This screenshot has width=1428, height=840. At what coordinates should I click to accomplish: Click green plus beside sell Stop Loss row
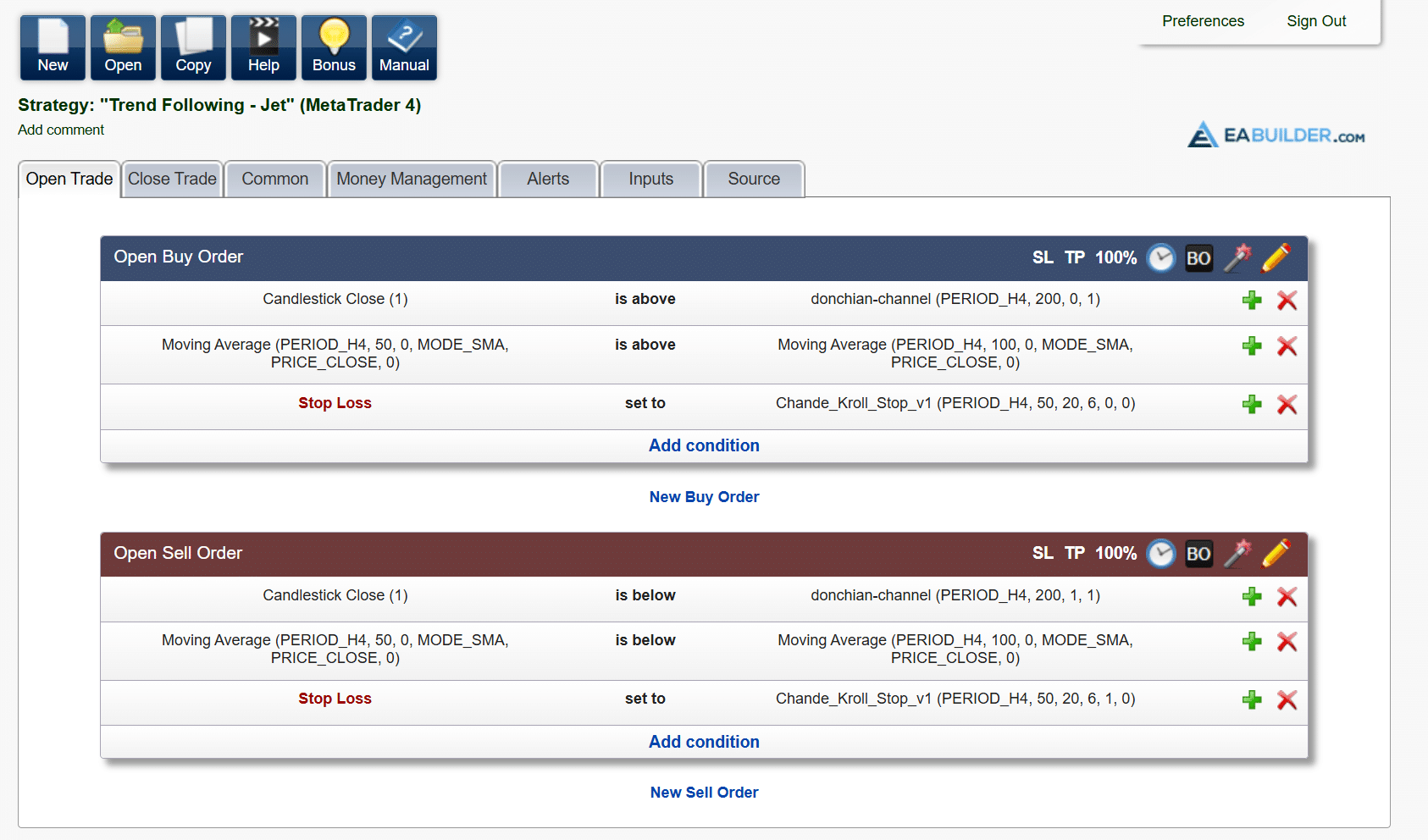point(1252,700)
